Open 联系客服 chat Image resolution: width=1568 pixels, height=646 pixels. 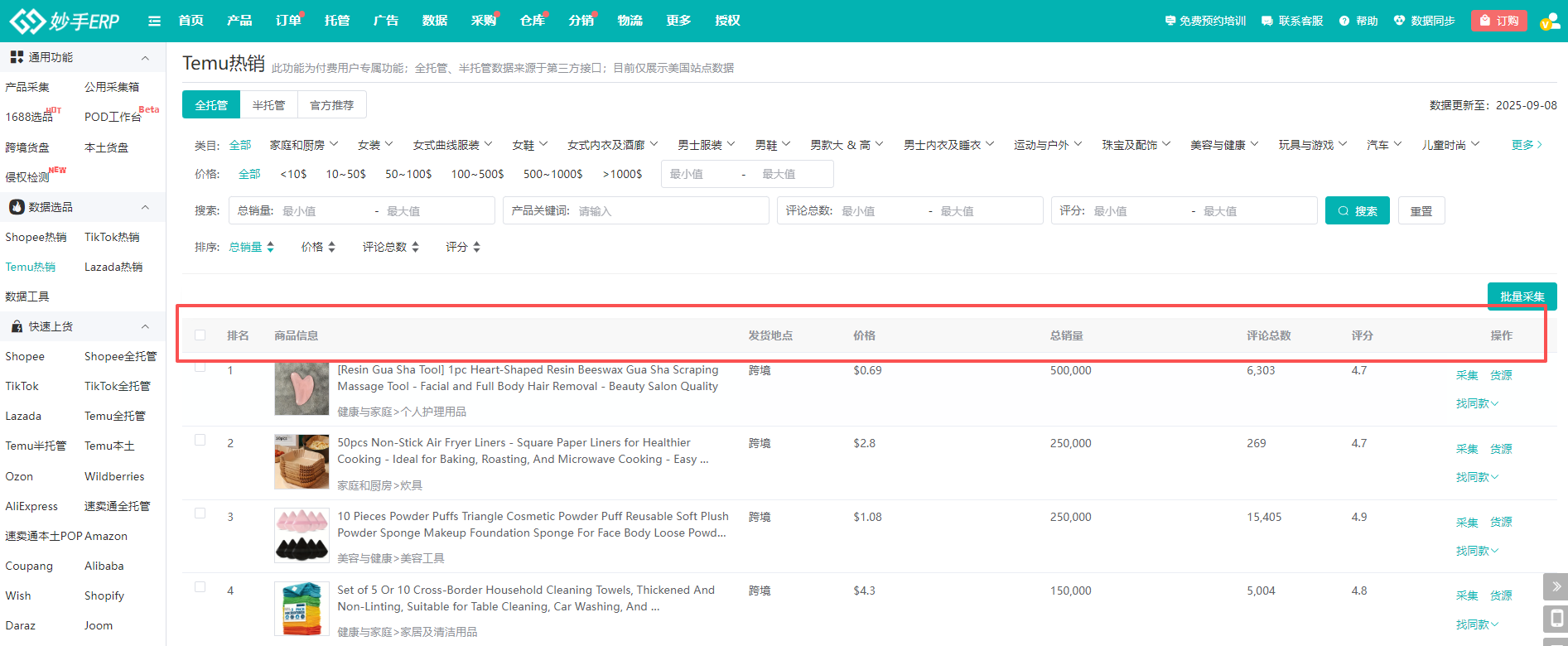tap(1292, 21)
